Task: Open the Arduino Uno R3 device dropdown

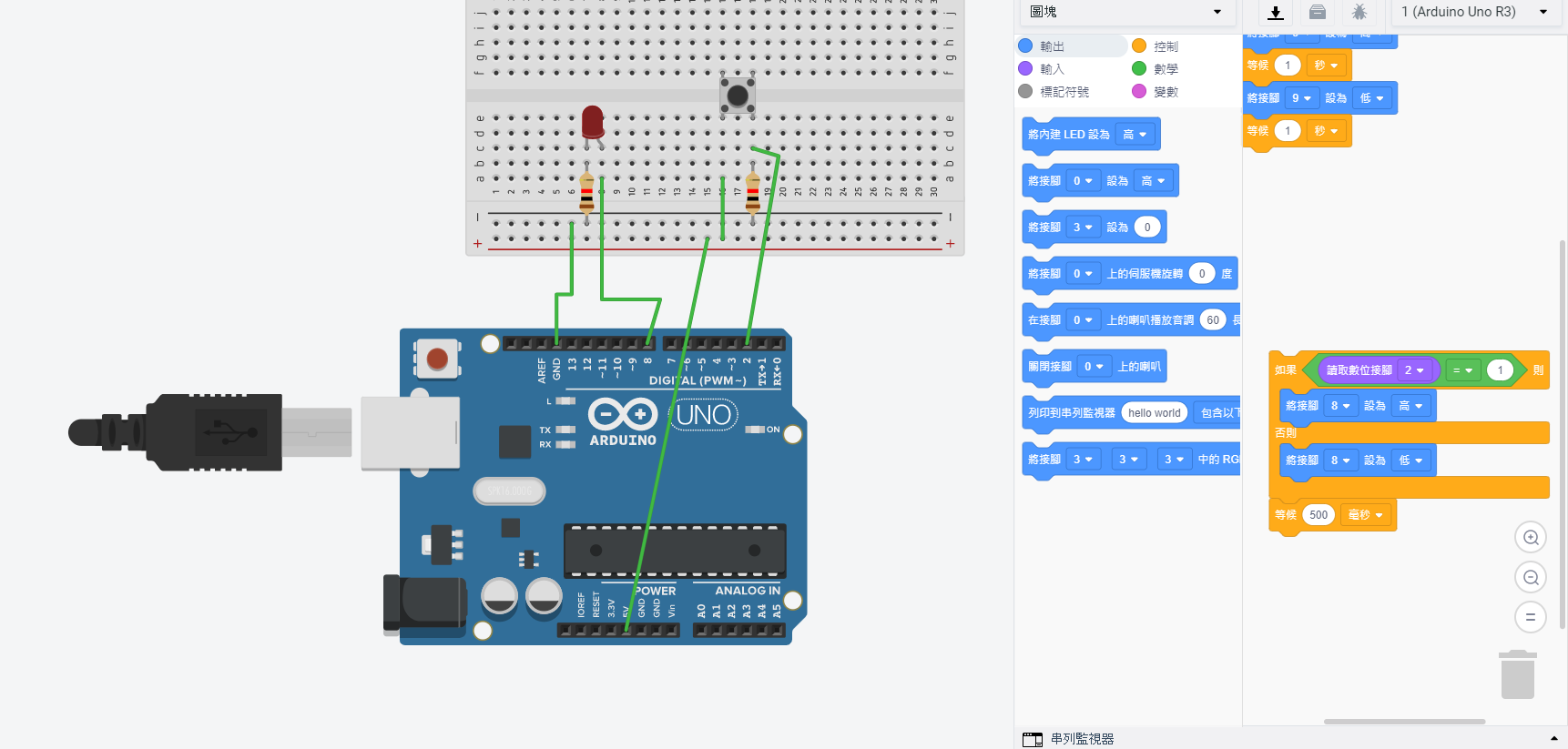Action: [1473, 12]
